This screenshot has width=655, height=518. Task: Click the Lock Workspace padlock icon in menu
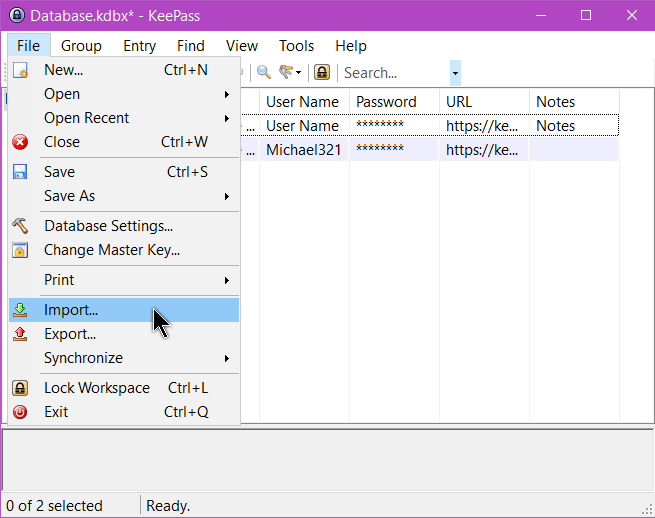pyautogui.click(x=20, y=388)
